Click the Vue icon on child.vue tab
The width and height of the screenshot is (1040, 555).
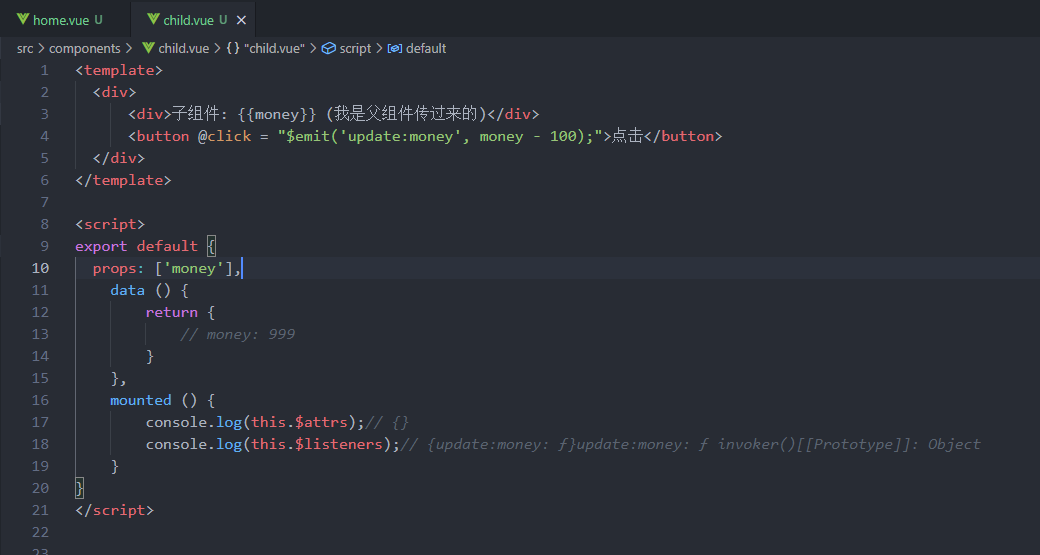(153, 20)
